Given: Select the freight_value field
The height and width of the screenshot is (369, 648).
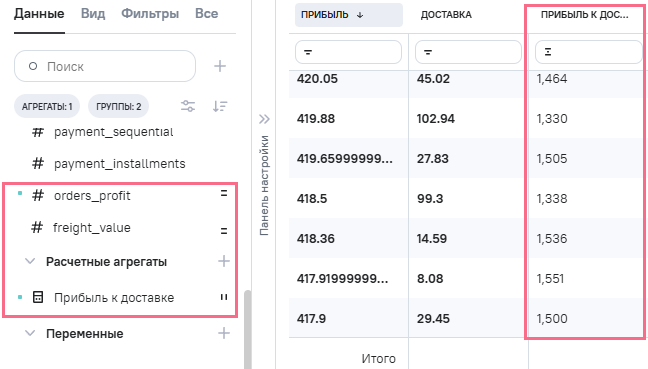Looking at the screenshot, I should [92, 228].
